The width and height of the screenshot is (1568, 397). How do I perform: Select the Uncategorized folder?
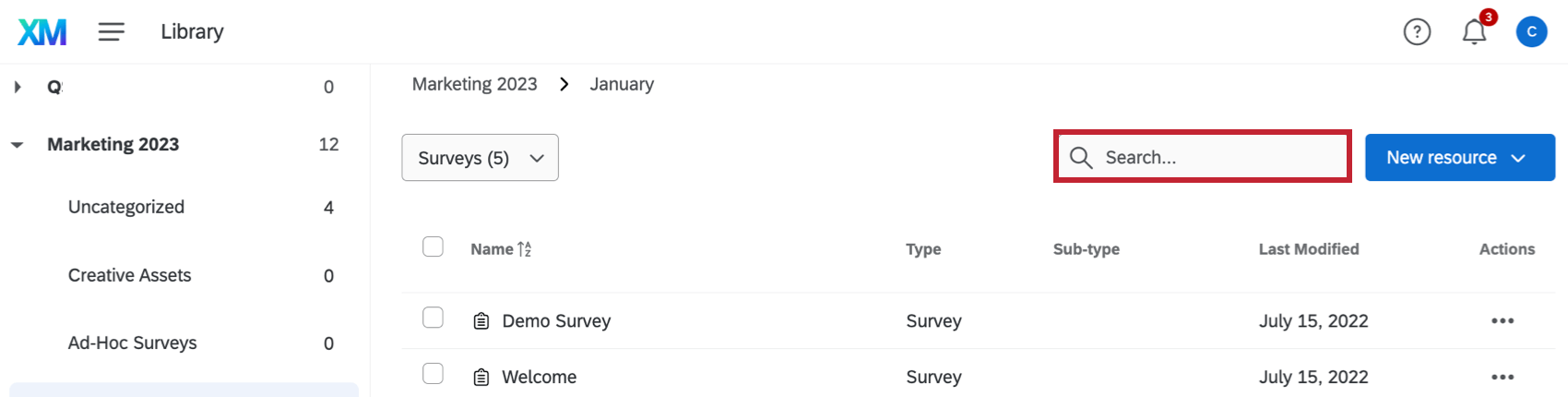point(126,207)
